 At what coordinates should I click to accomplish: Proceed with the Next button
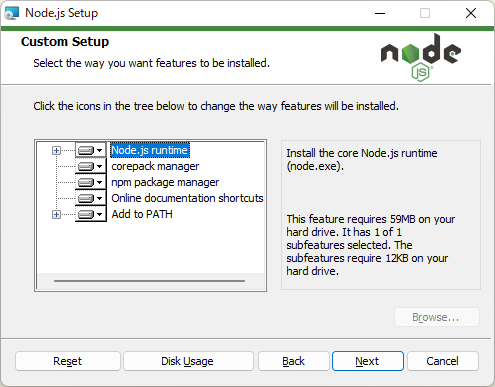[368, 361]
